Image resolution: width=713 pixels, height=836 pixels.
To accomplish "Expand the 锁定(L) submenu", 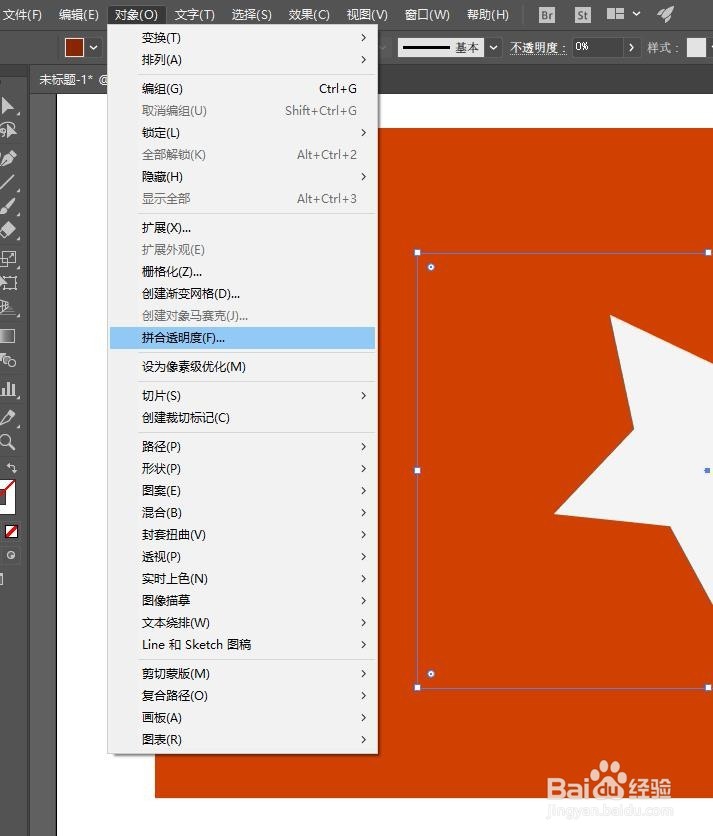I will 243,133.
